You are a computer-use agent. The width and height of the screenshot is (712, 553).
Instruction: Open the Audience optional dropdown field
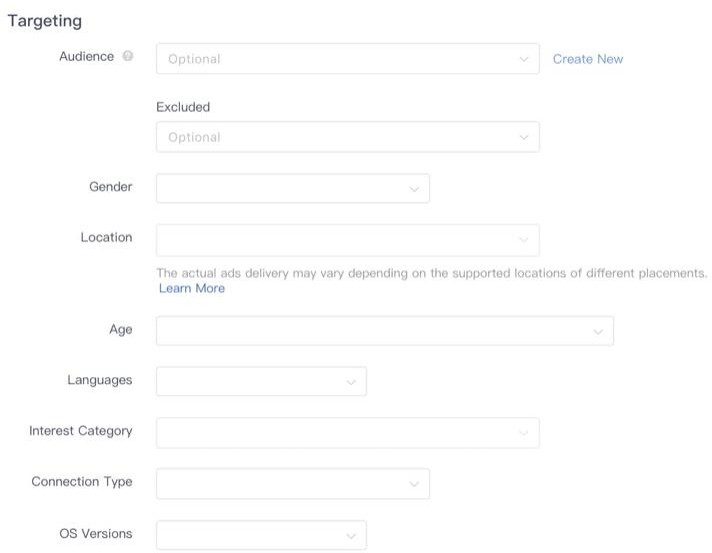click(348, 59)
